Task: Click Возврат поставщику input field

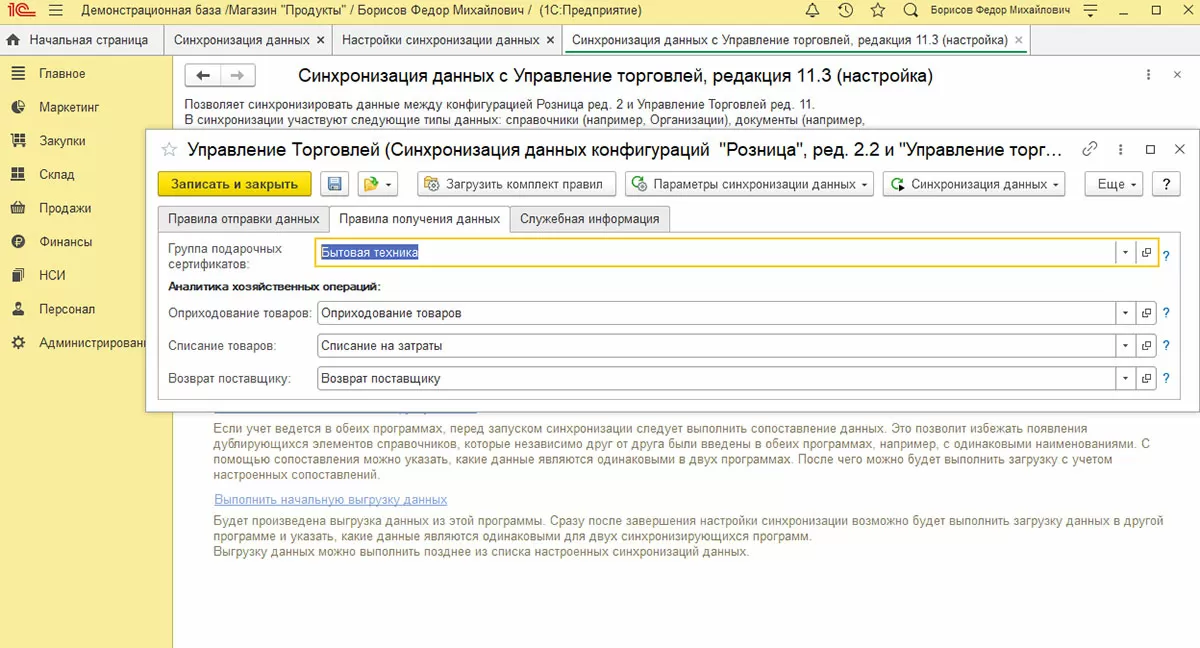Action: coord(716,379)
